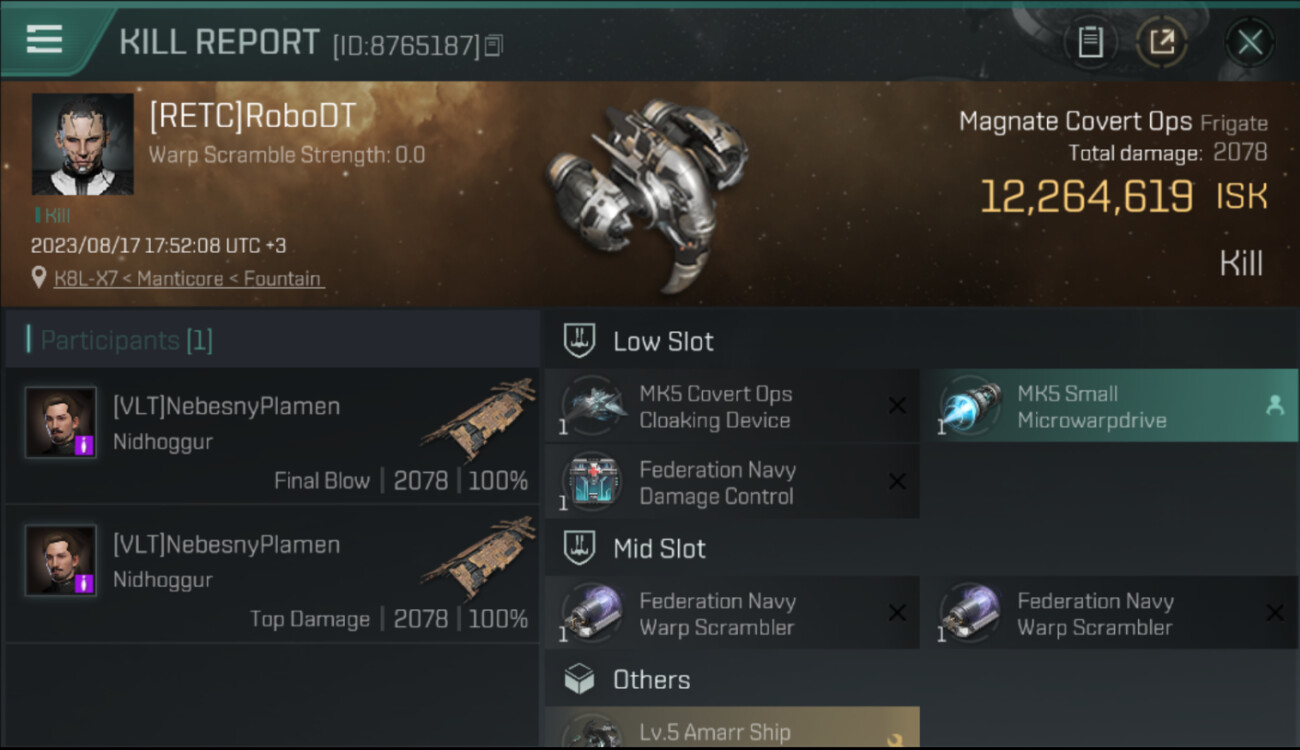Select the MK5 Small Microwarpdrive item
Screen dimensions: 1300x750
click(1109, 406)
